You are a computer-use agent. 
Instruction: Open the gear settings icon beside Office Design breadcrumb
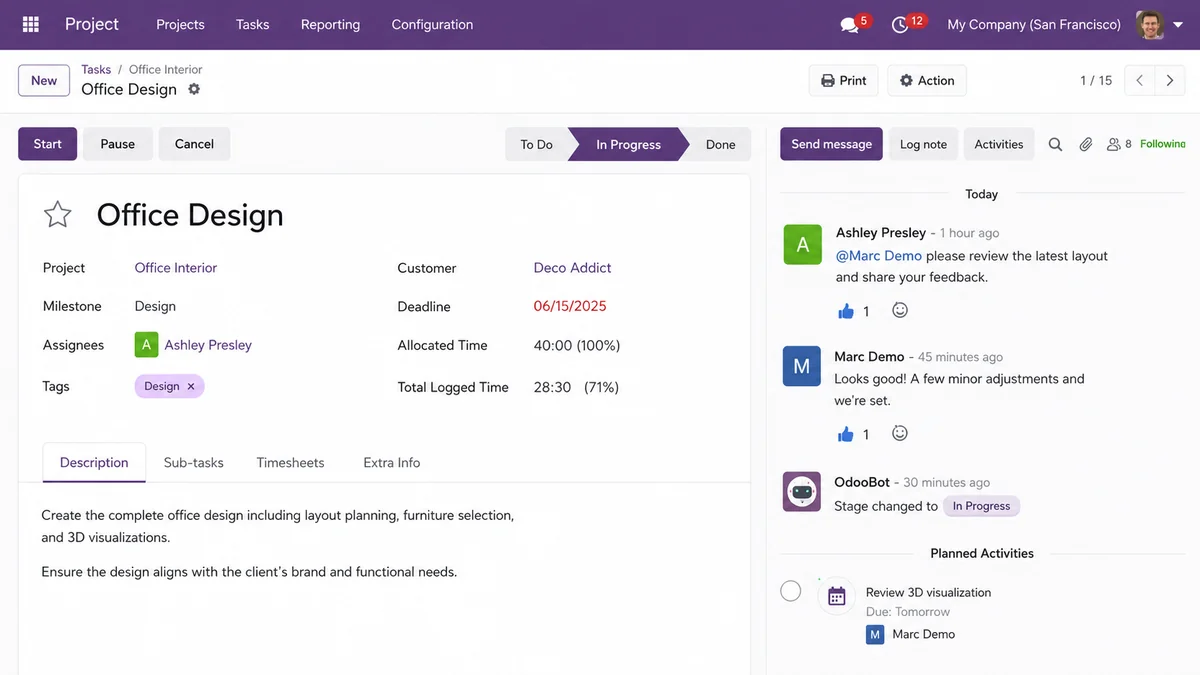(194, 89)
